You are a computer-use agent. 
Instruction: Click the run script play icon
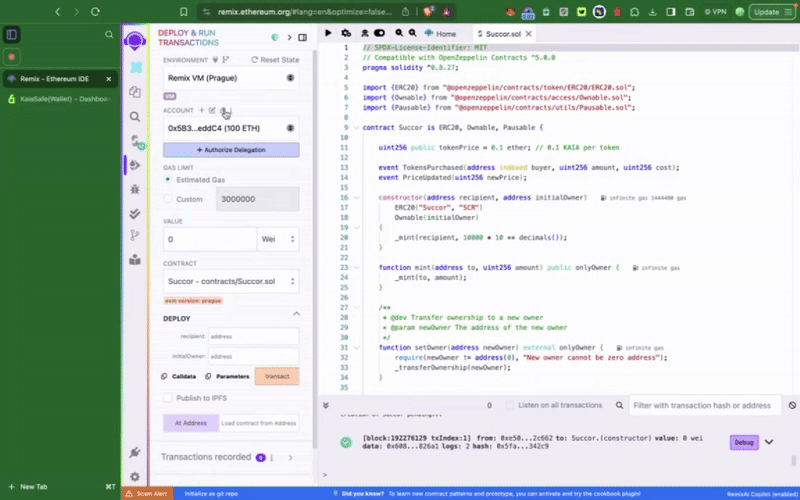(328, 33)
